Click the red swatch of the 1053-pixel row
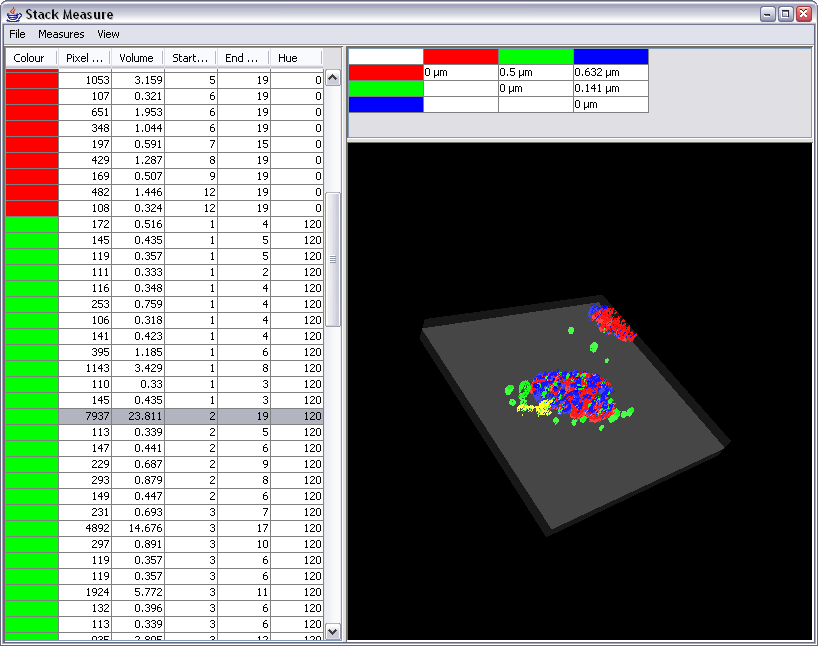Image resolution: width=818 pixels, height=646 pixels. point(32,80)
